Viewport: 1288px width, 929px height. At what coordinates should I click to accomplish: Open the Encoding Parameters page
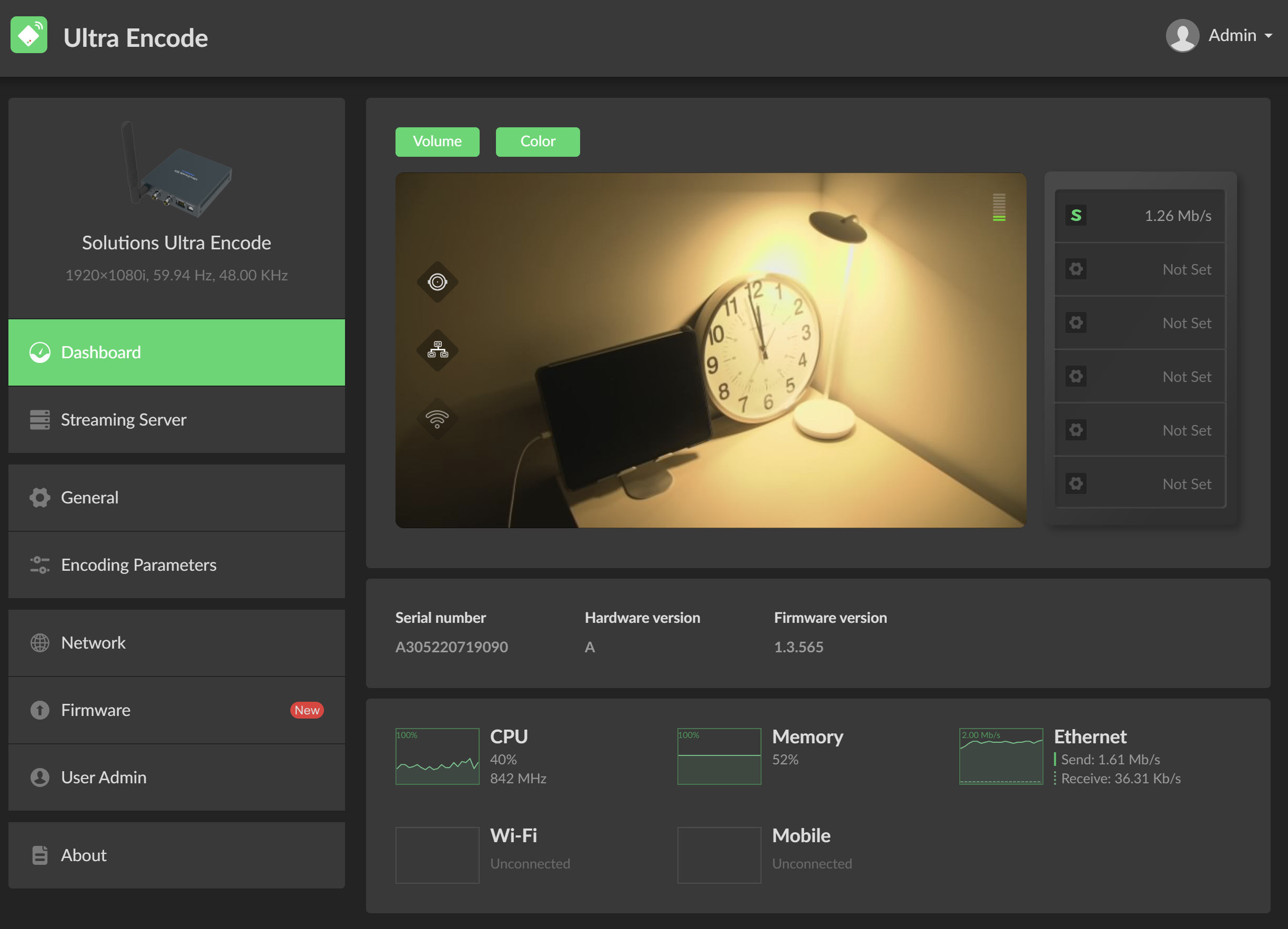[177, 565]
